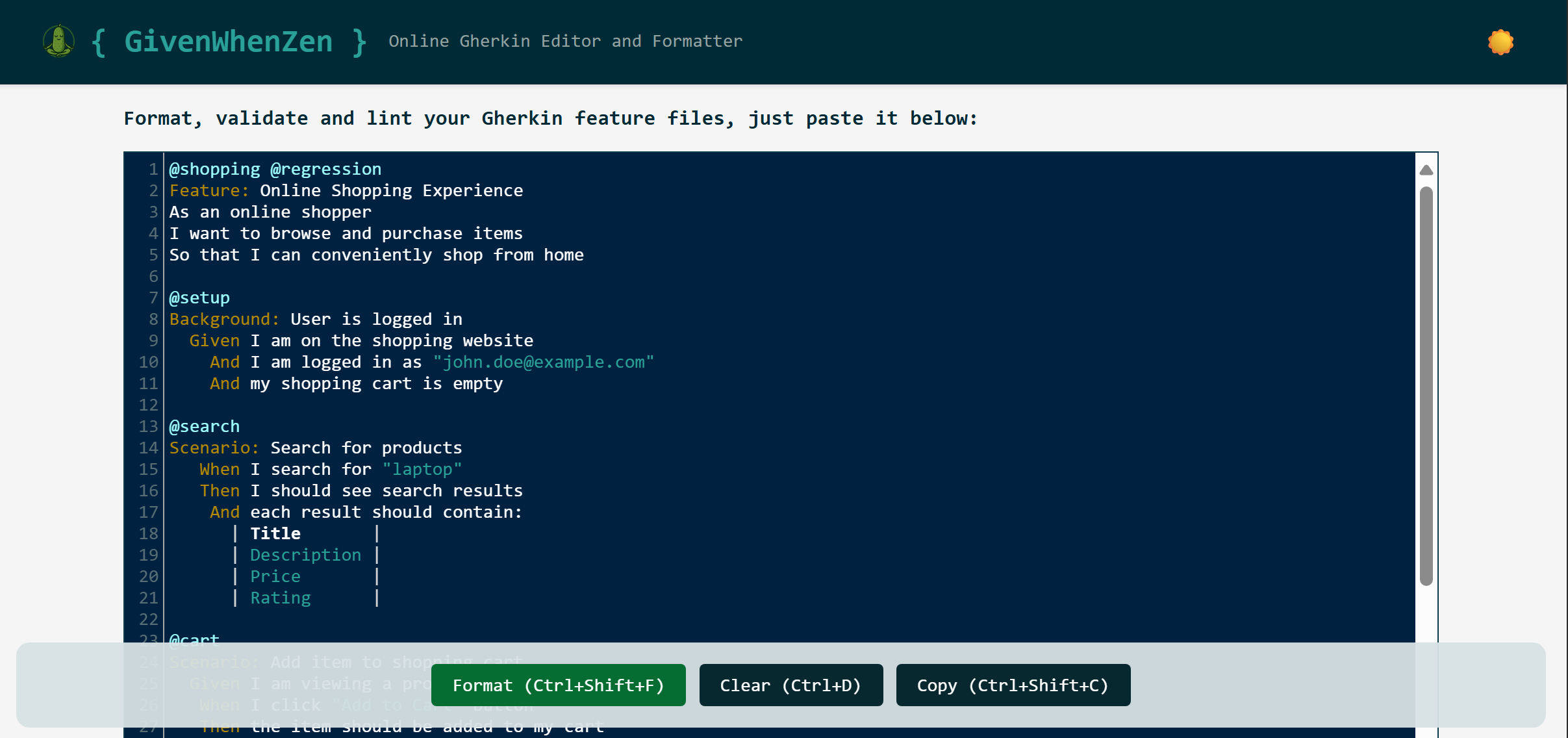Click the "laptop" string on line 15

click(422, 469)
